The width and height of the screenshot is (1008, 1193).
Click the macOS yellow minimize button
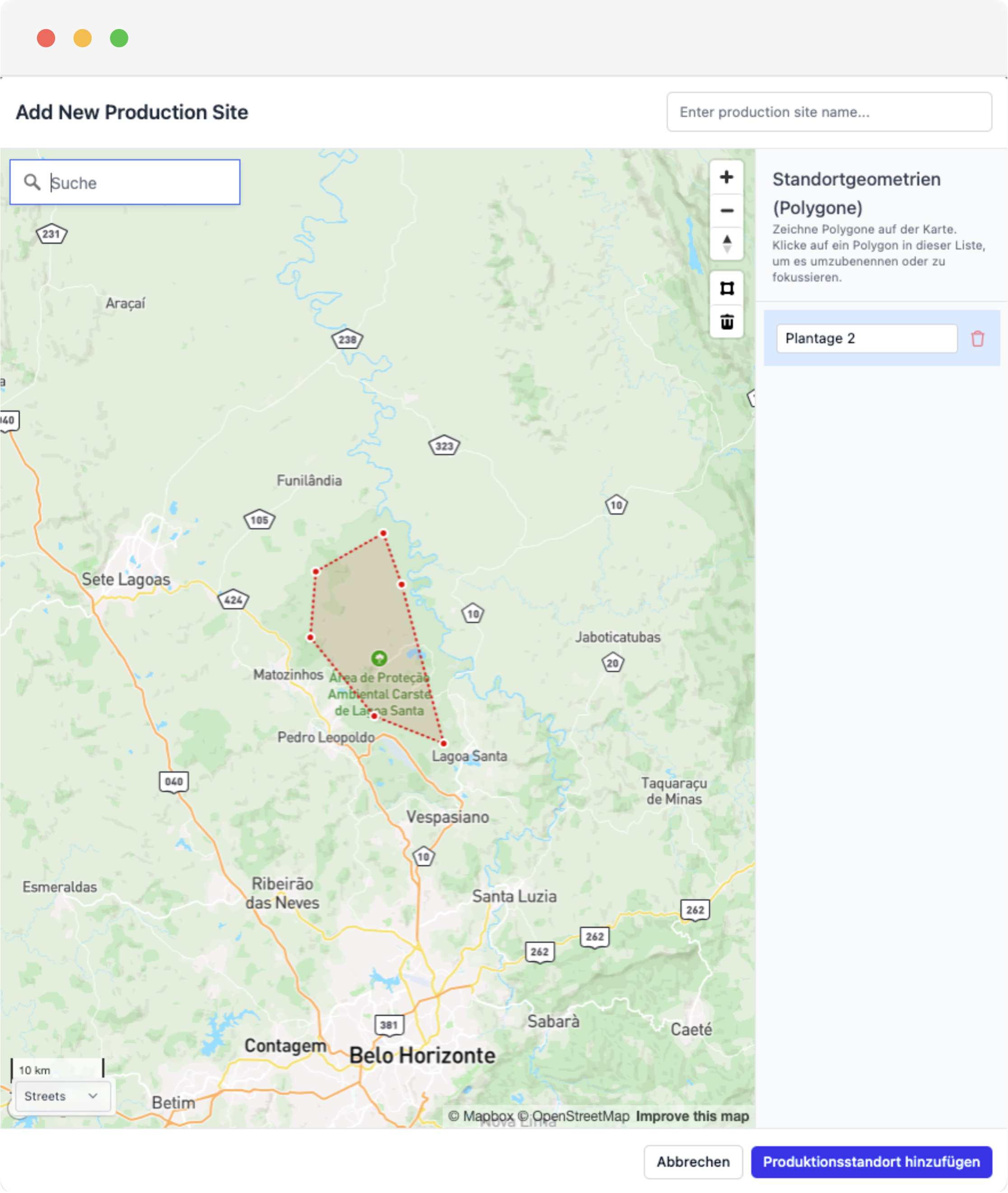[x=82, y=38]
